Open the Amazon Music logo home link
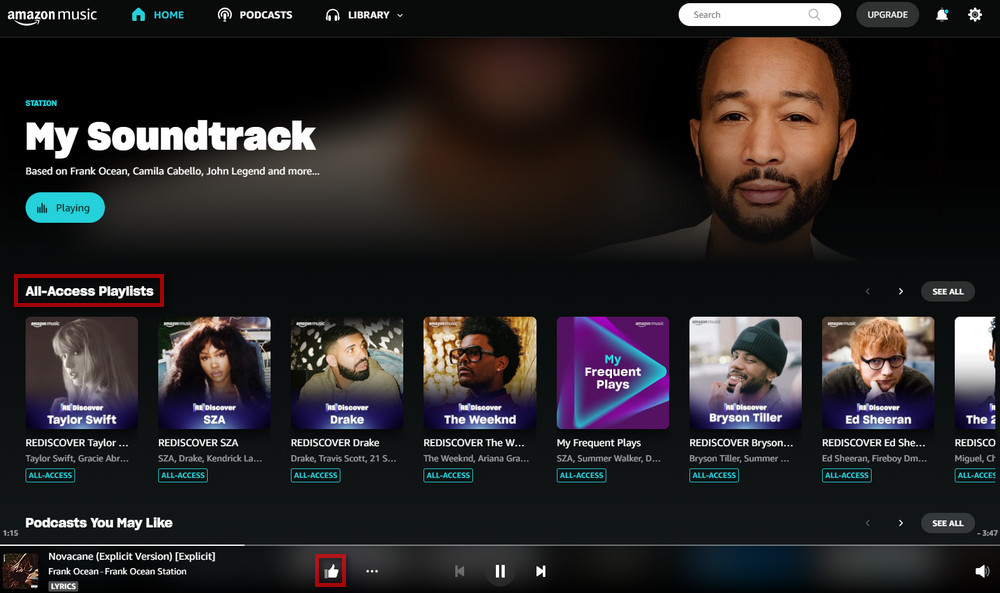 coord(52,15)
